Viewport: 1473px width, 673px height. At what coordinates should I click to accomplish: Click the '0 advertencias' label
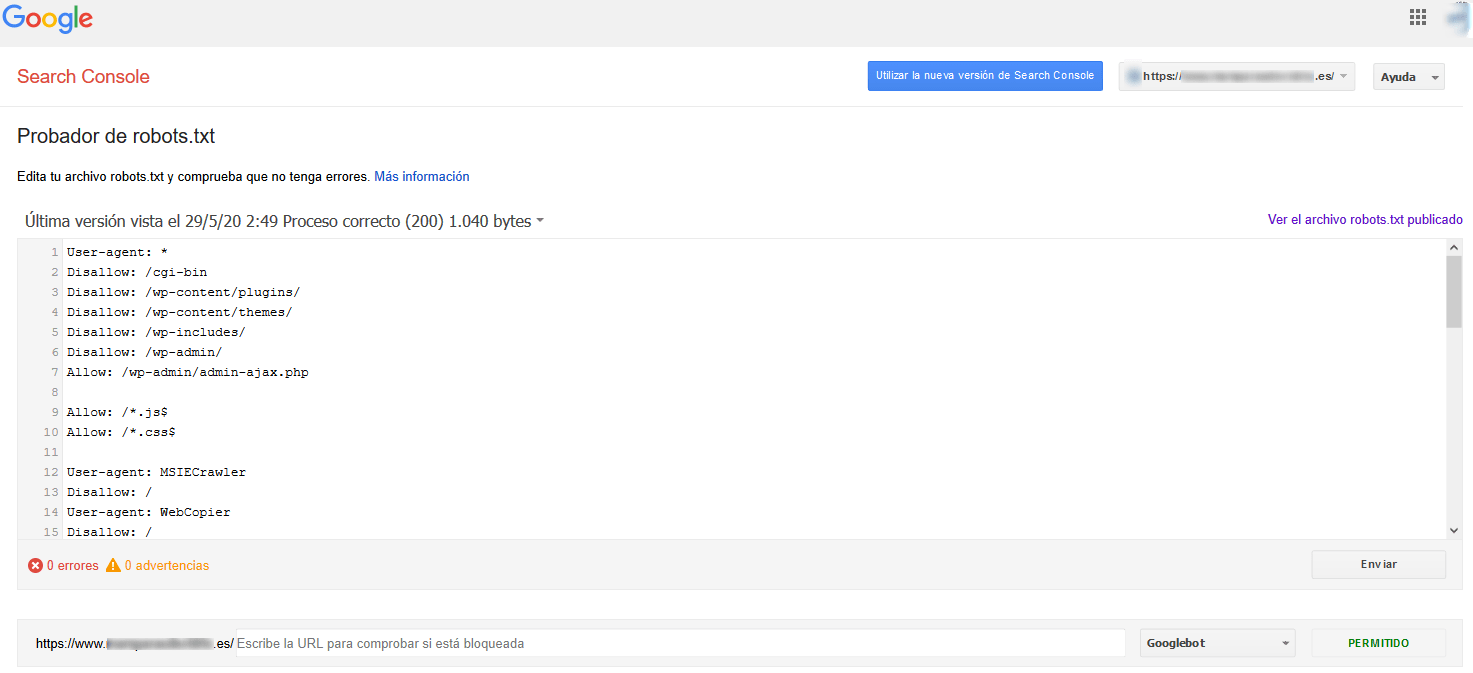pos(167,566)
